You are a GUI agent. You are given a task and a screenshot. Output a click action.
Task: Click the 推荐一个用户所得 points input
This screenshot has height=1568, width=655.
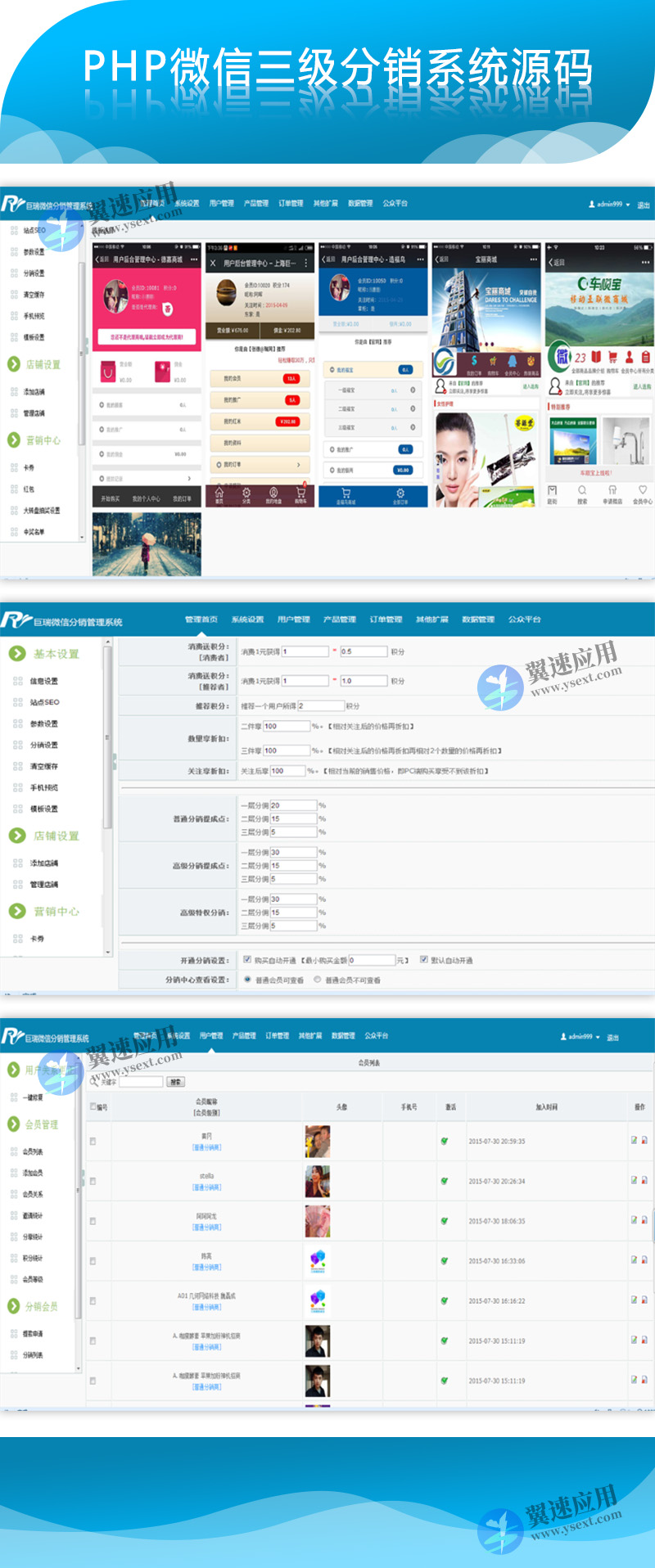pos(320,705)
